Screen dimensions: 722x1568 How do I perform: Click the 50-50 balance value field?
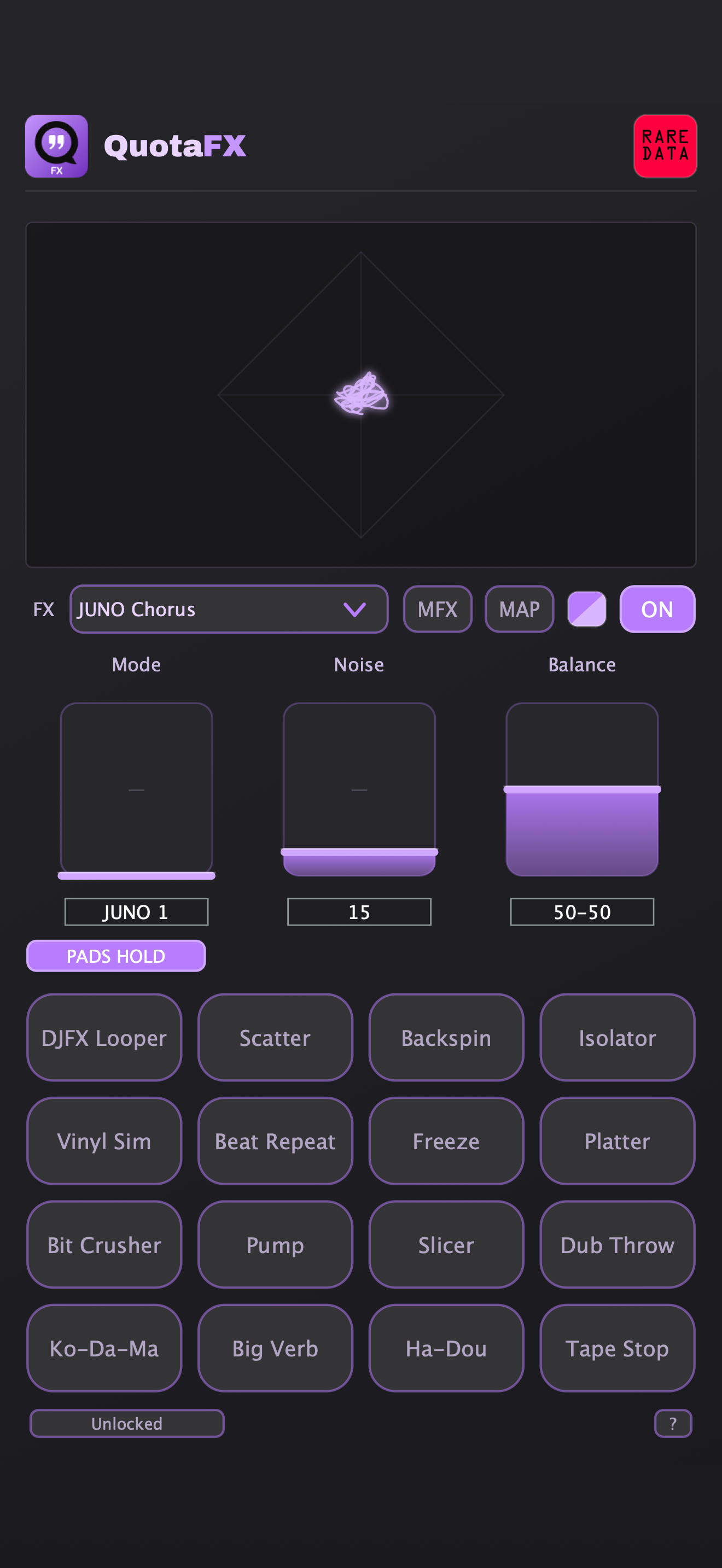coord(582,912)
